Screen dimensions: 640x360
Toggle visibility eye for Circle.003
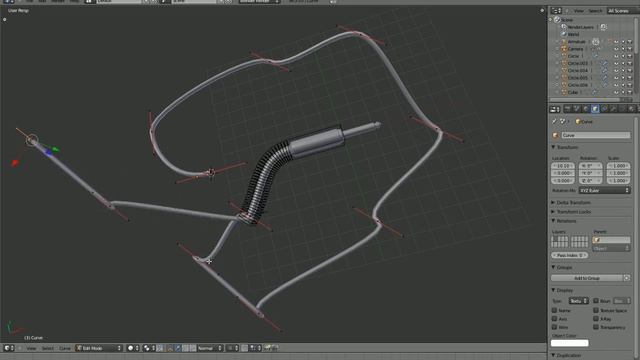point(616,63)
